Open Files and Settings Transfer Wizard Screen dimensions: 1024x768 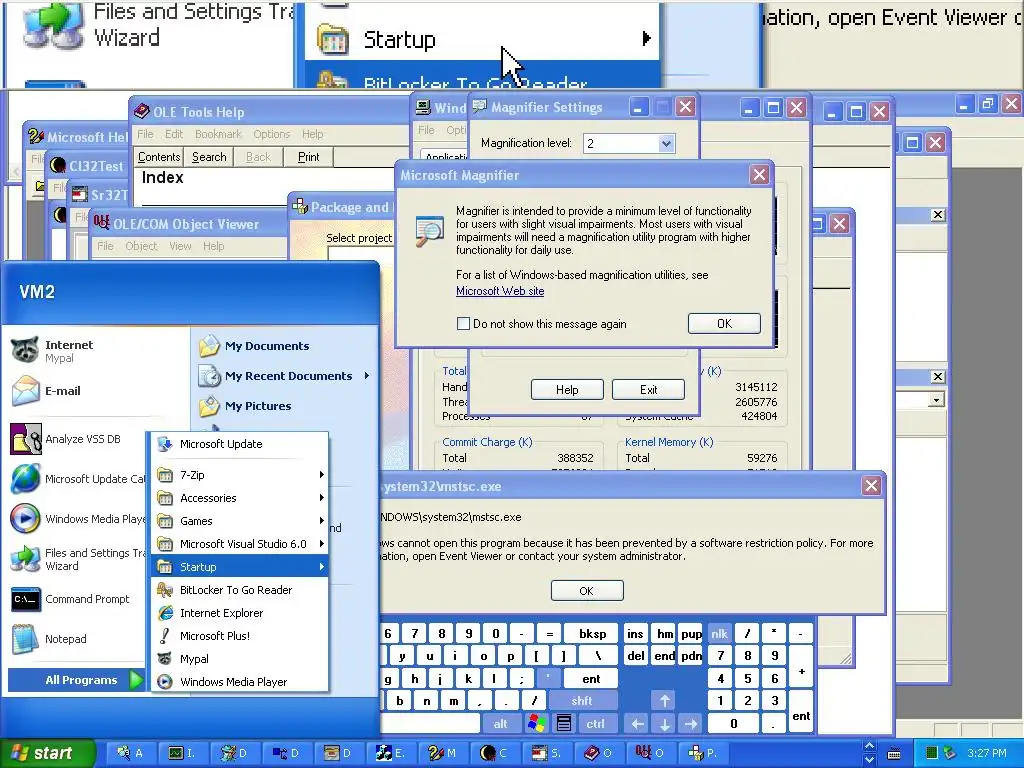78,559
